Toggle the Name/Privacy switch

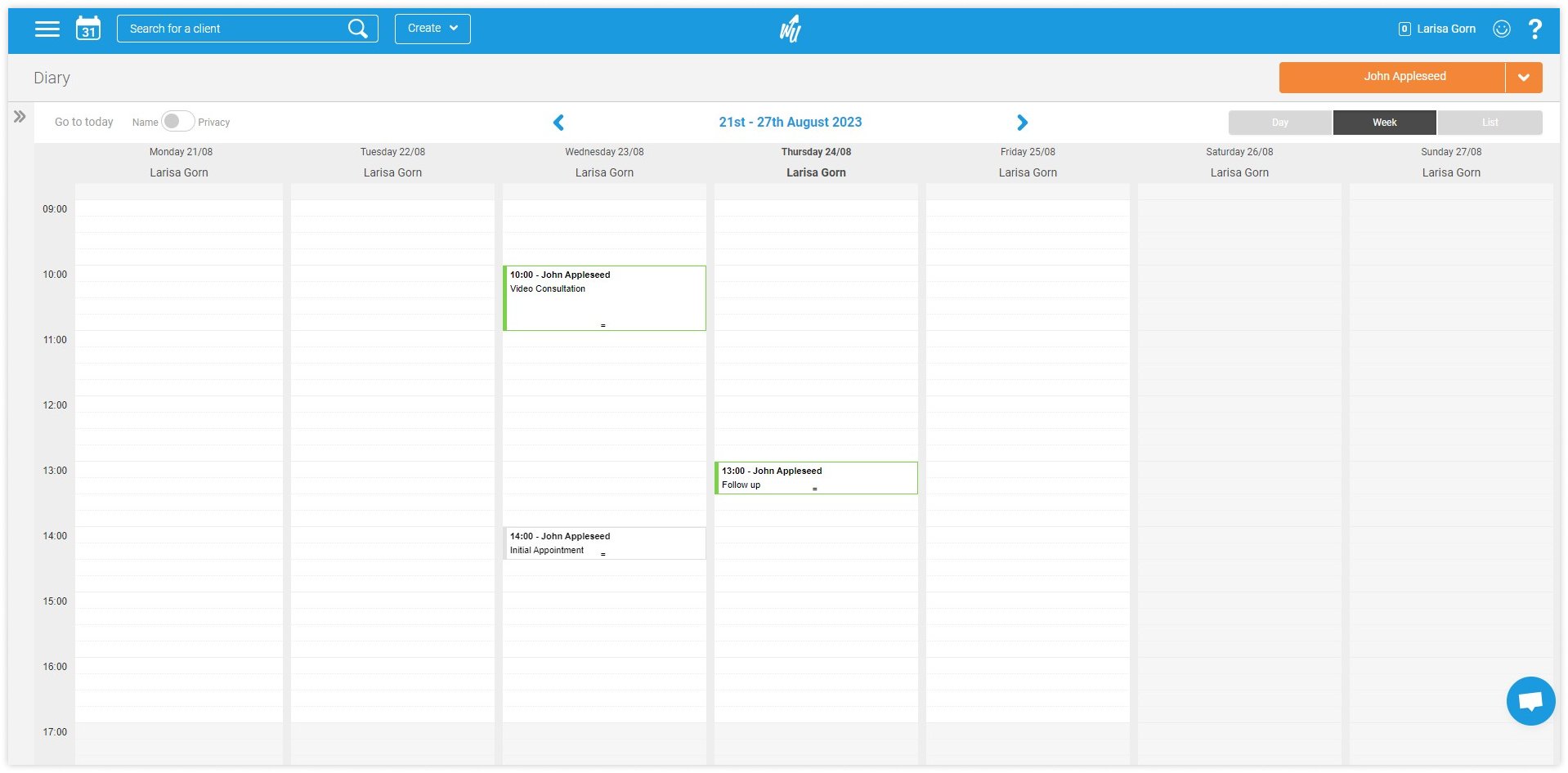point(177,122)
